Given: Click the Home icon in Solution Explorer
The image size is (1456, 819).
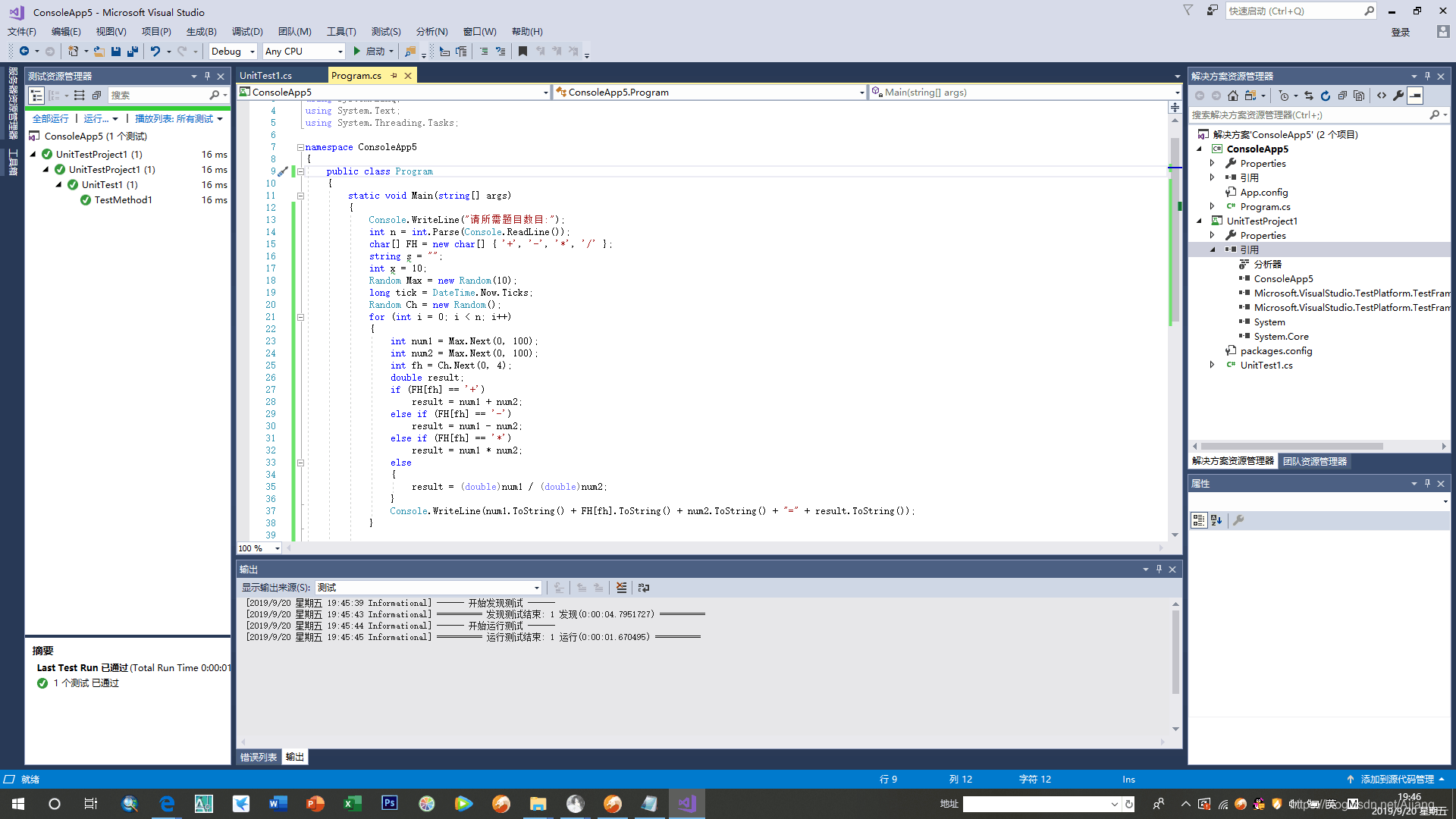Looking at the screenshot, I should [1233, 96].
